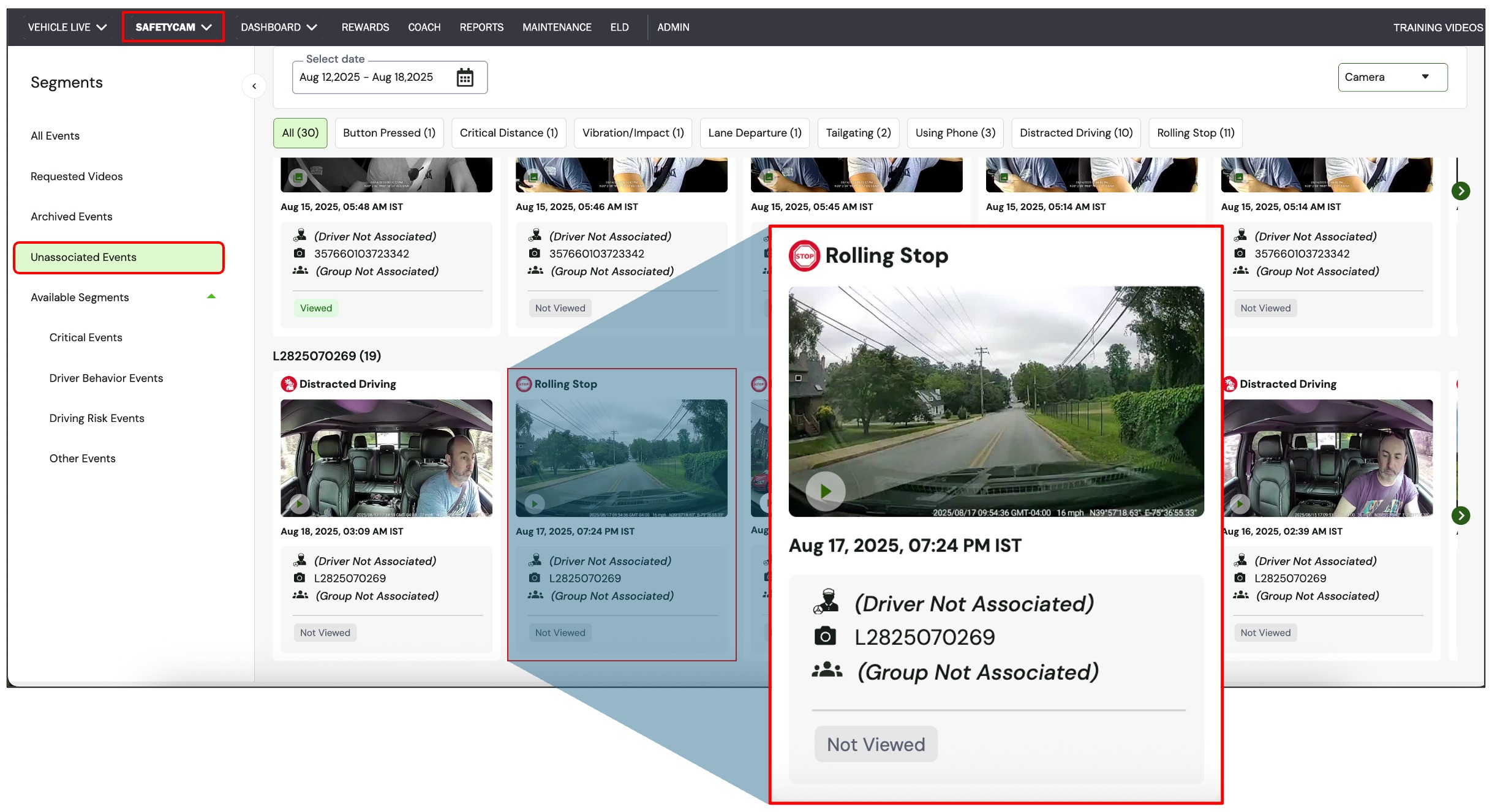Click driver icon in enlarged event card
This screenshot has height=812, width=1492.
(x=826, y=601)
